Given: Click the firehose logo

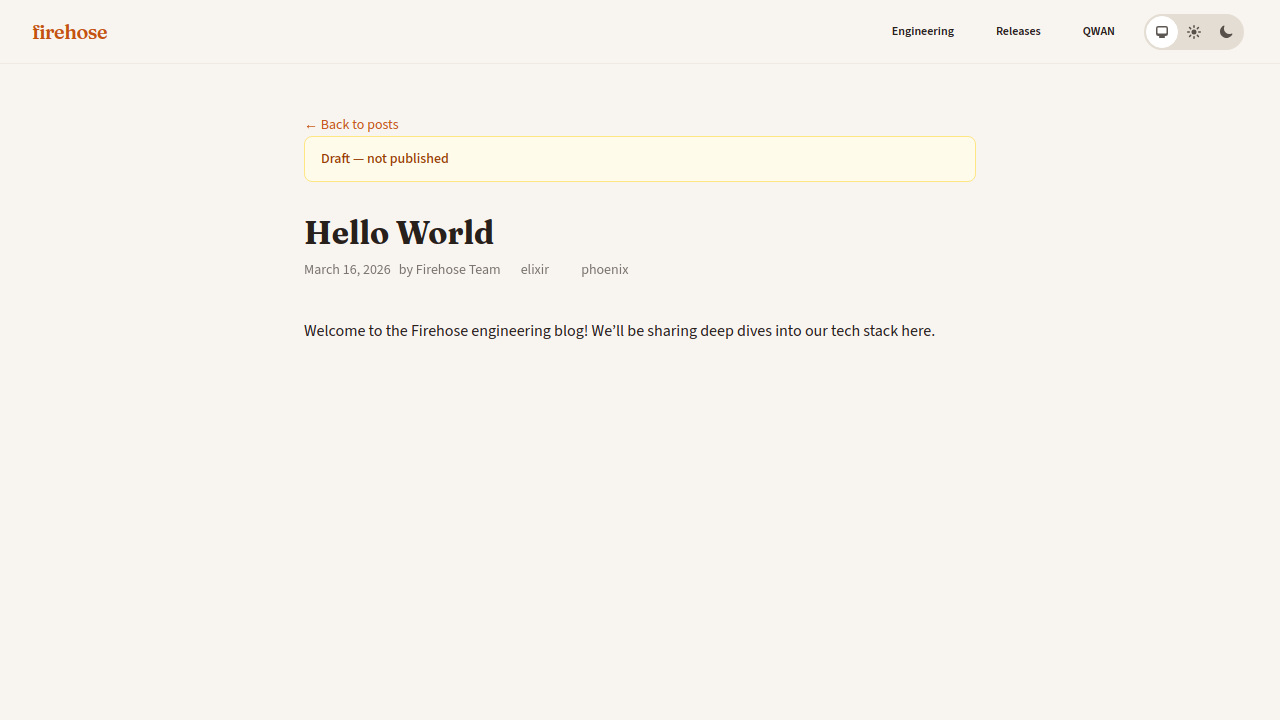Looking at the screenshot, I should (68, 31).
